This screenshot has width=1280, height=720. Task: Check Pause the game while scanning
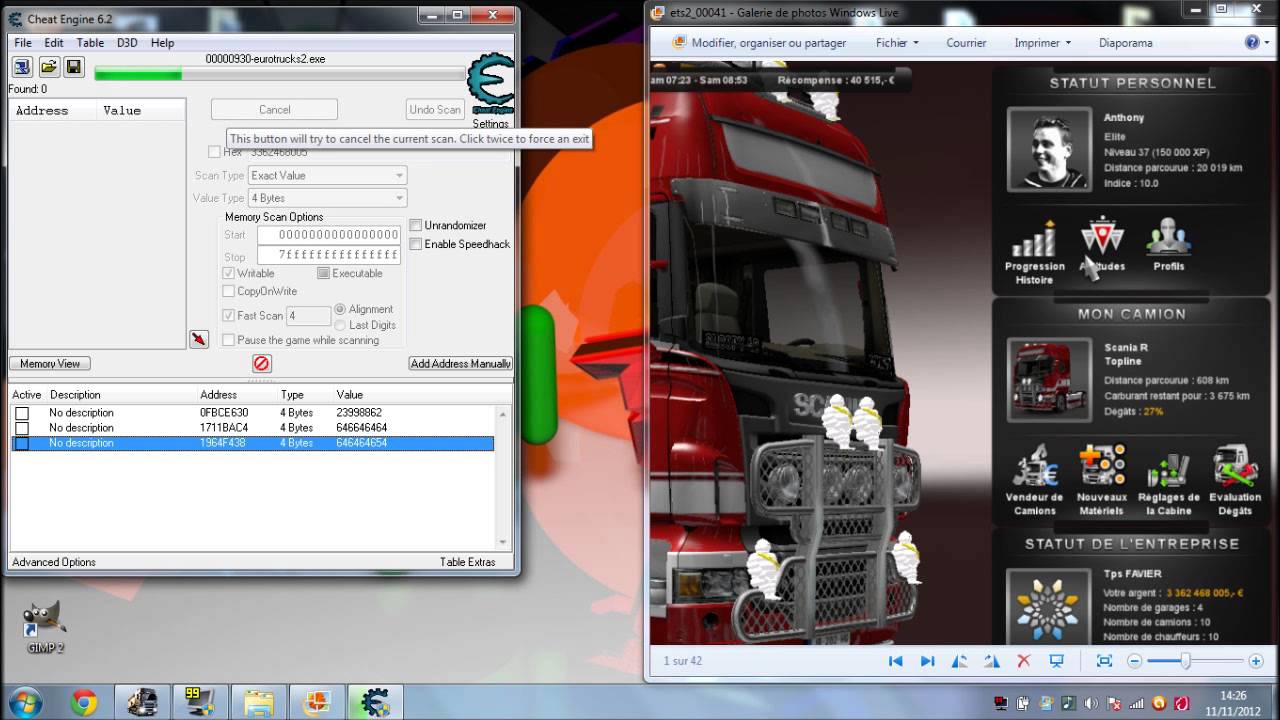pyautogui.click(x=228, y=340)
